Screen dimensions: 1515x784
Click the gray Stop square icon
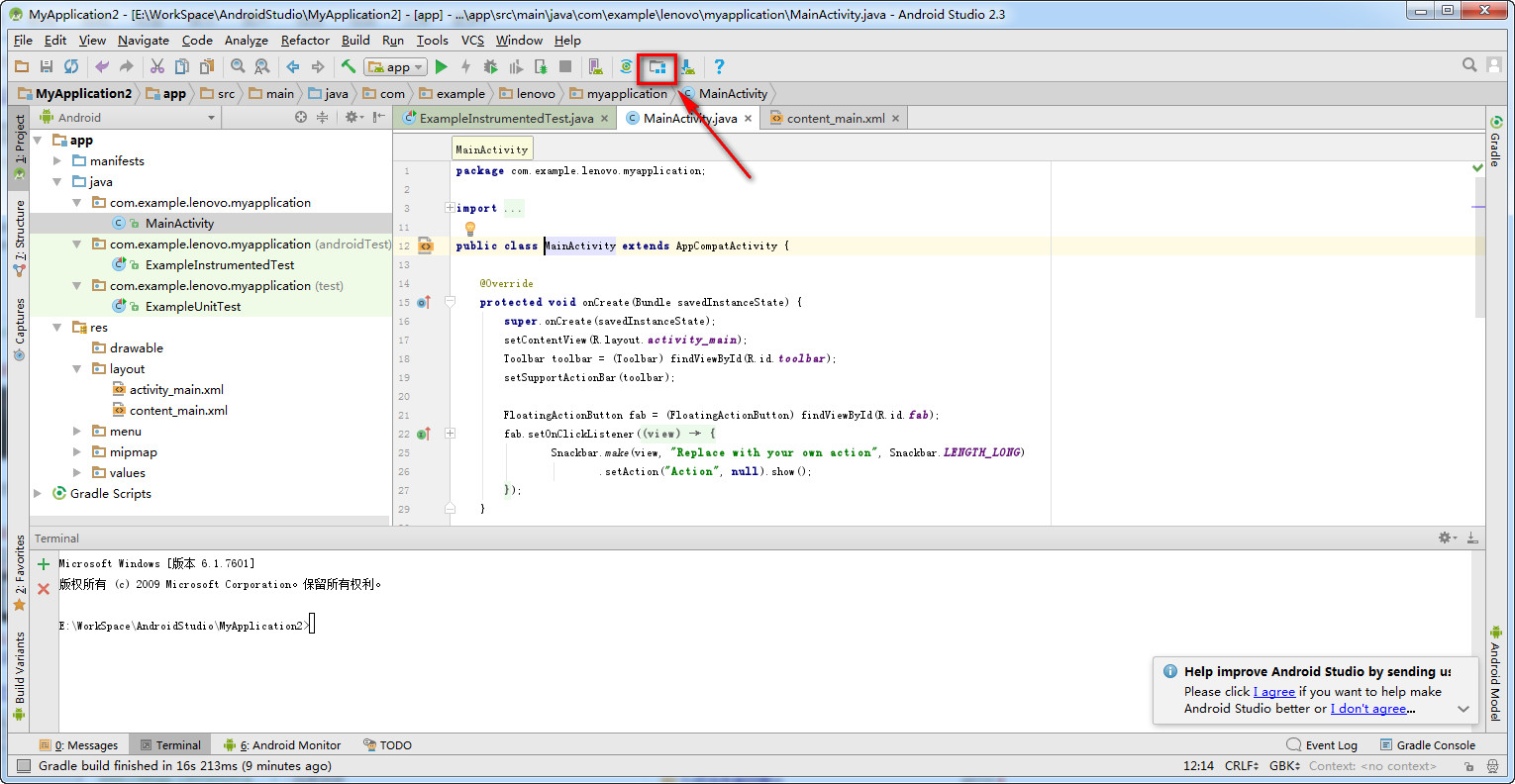[x=565, y=66]
